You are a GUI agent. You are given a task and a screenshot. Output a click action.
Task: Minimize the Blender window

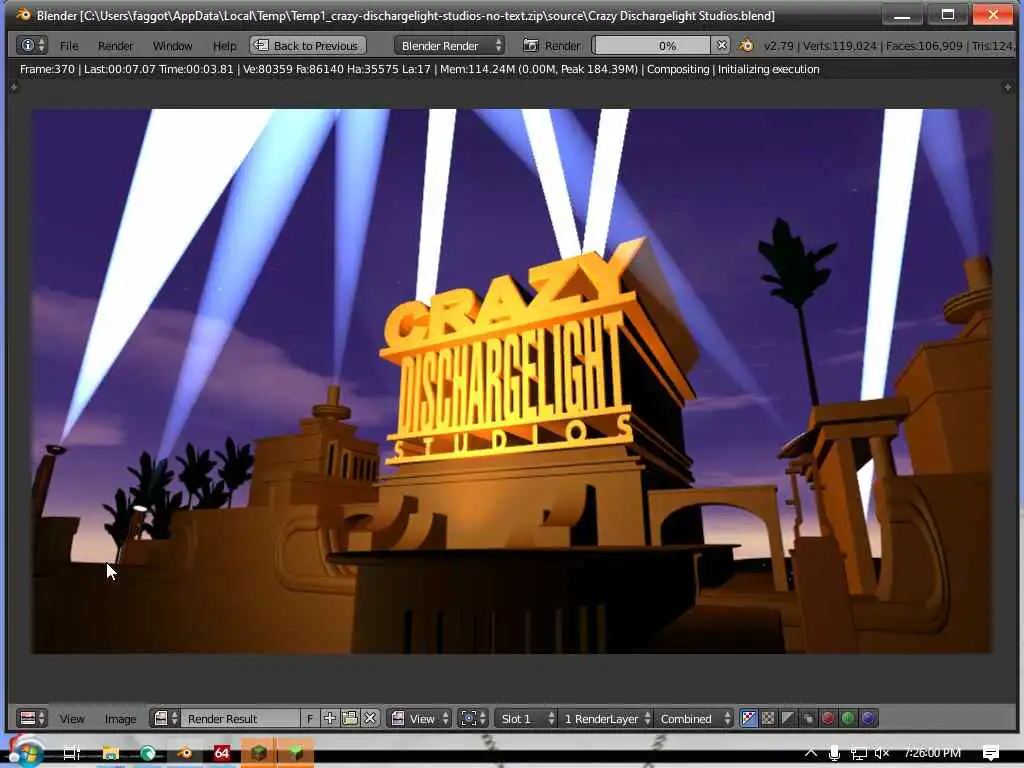903,14
